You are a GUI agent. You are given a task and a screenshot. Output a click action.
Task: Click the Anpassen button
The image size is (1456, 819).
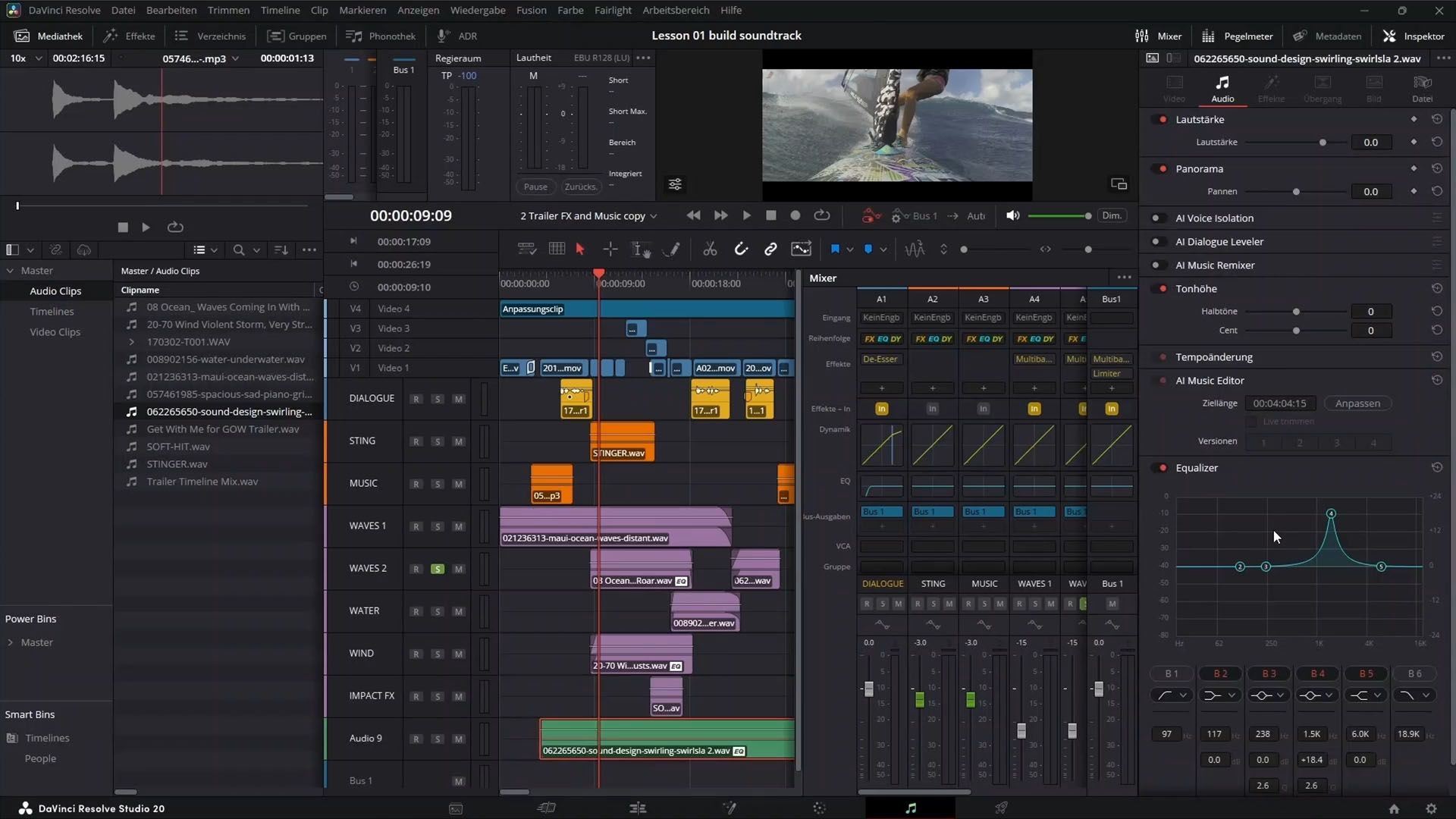(x=1357, y=403)
